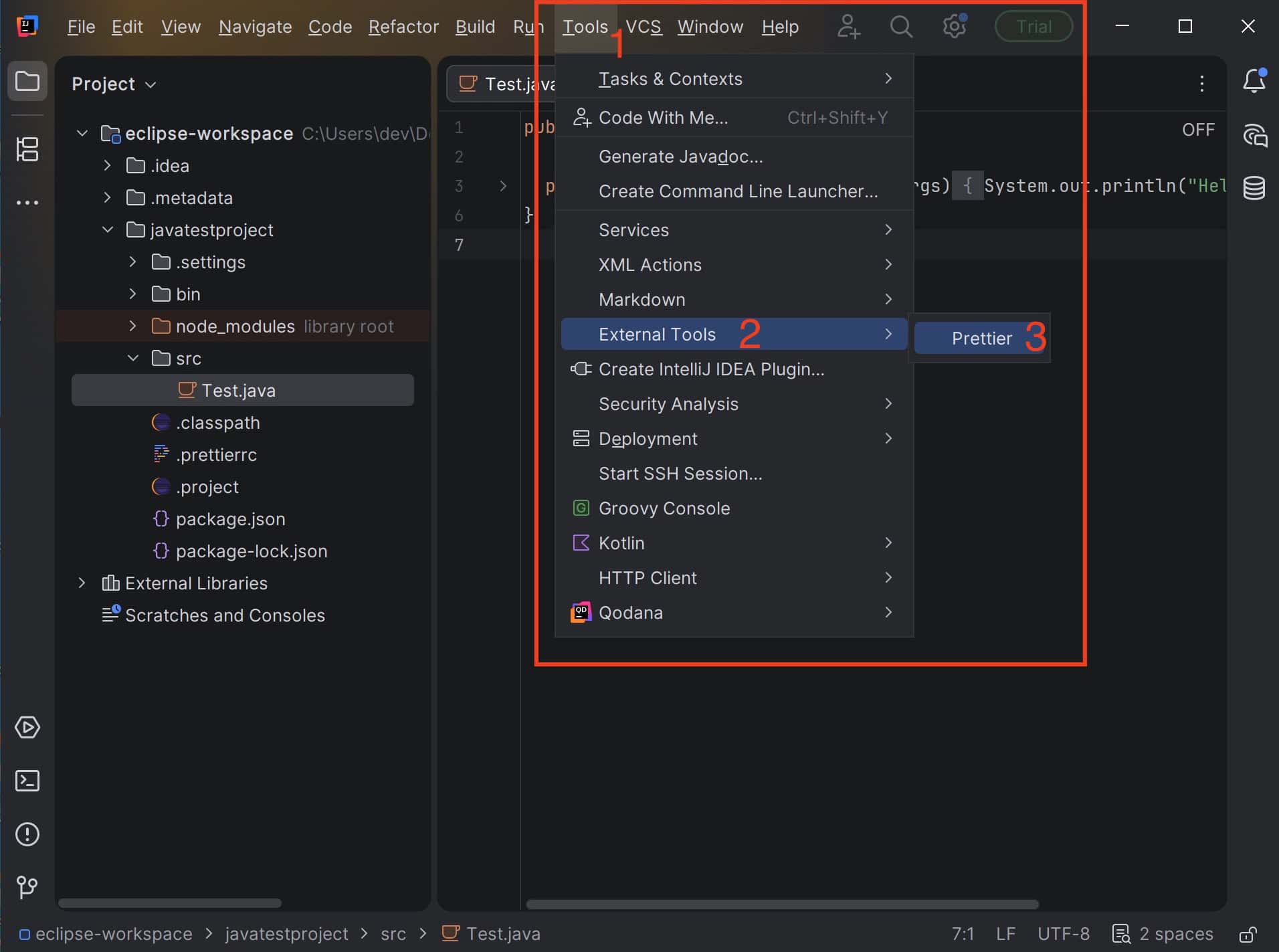Screen dimensions: 1279x952
Task: Open the VCS menu
Action: (643, 27)
